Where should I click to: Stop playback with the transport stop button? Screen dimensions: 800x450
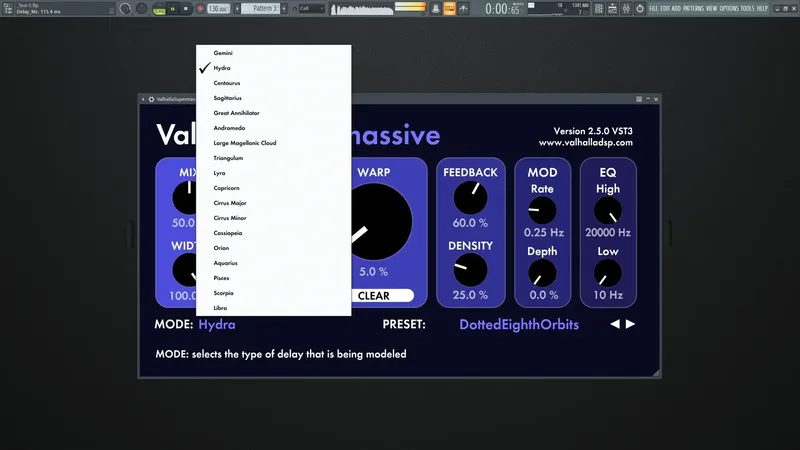point(186,9)
